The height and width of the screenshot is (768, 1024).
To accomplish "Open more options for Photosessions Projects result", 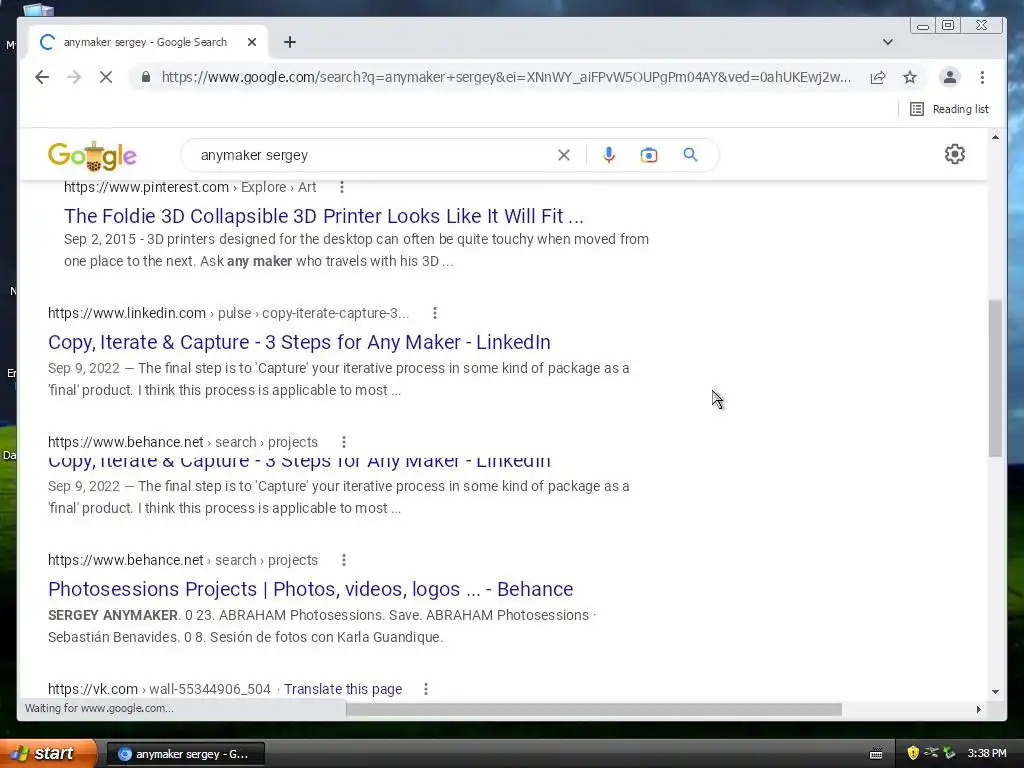I will (344, 560).
